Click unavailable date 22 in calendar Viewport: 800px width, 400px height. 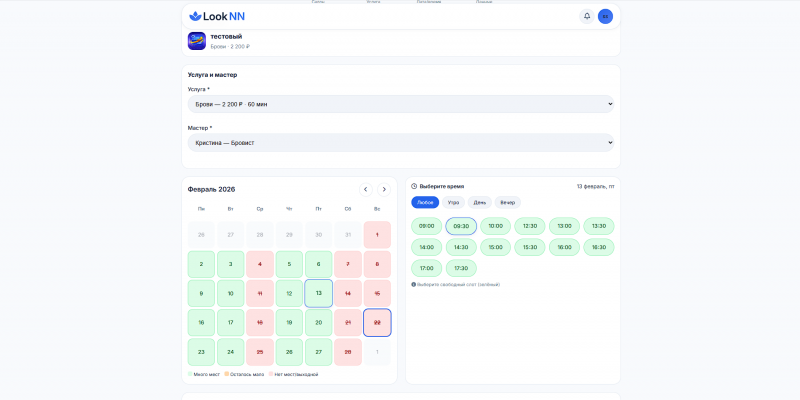click(378, 322)
